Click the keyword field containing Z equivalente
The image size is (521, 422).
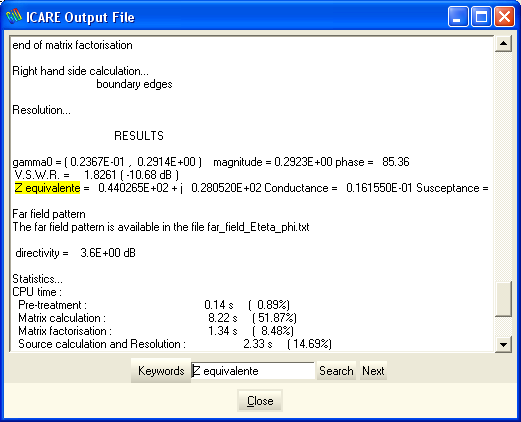[x=253, y=371]
